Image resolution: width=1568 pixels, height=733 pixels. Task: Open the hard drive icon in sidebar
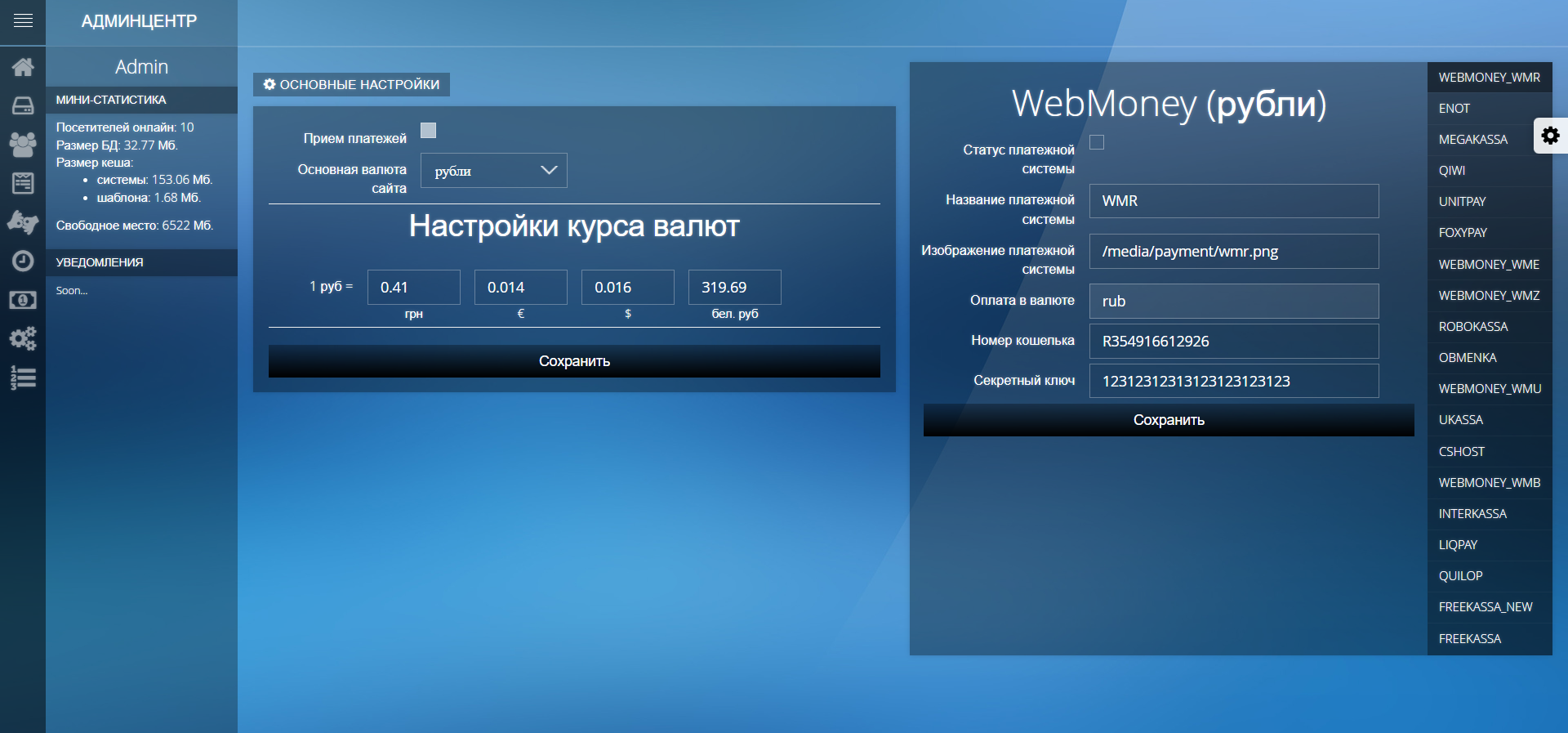coord(23,105)
